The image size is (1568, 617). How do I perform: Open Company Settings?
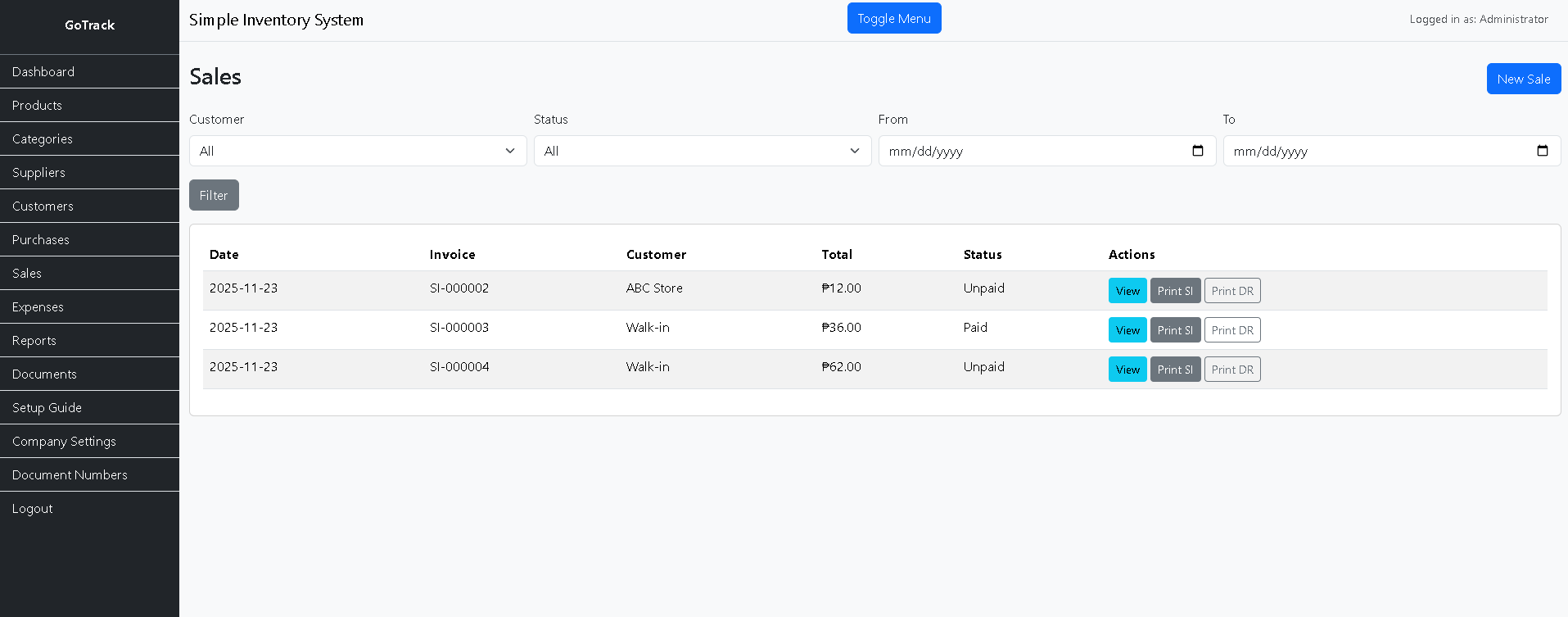point(89,441)
